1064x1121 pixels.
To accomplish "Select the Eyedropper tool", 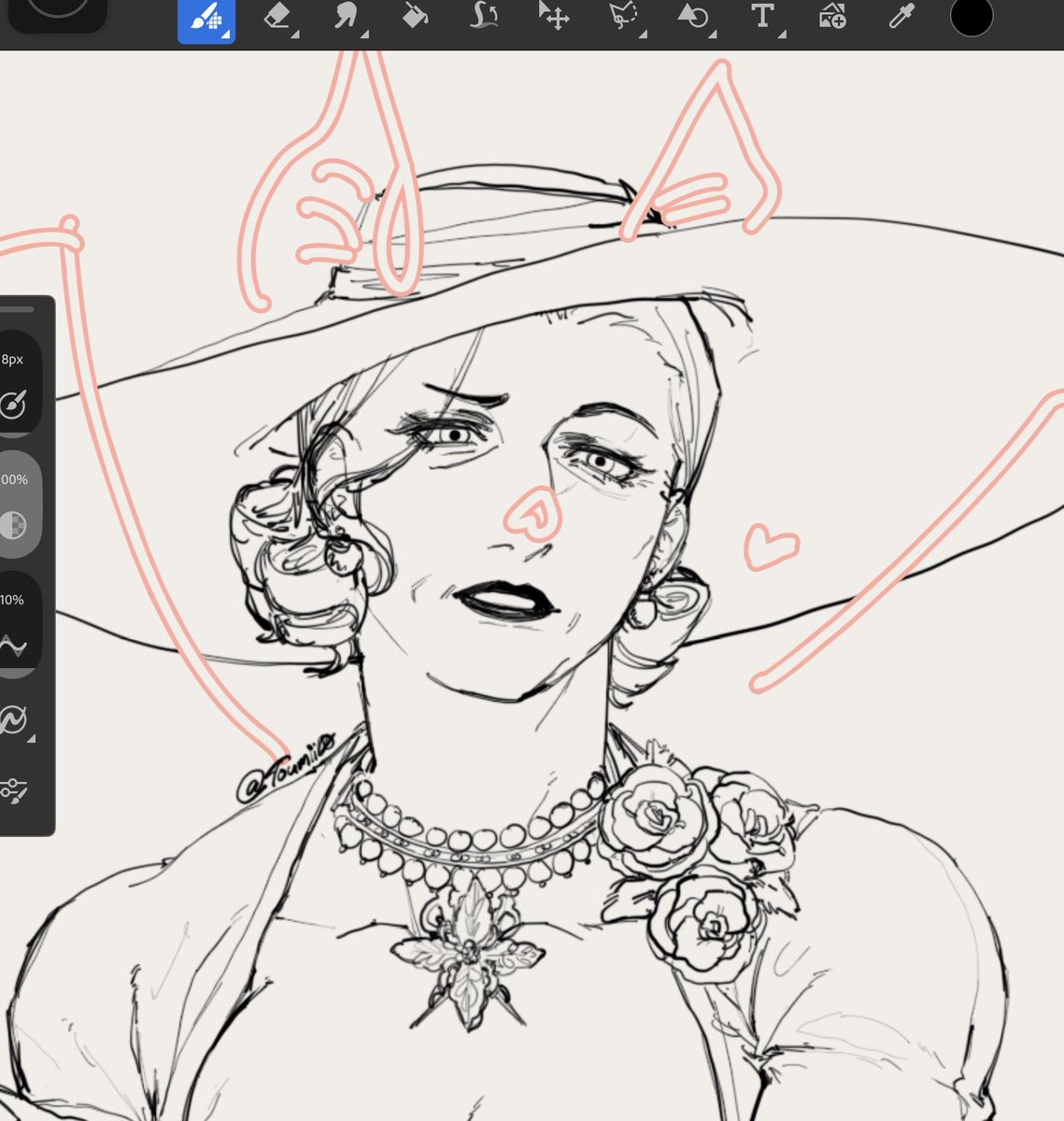I will pos(901,16).
